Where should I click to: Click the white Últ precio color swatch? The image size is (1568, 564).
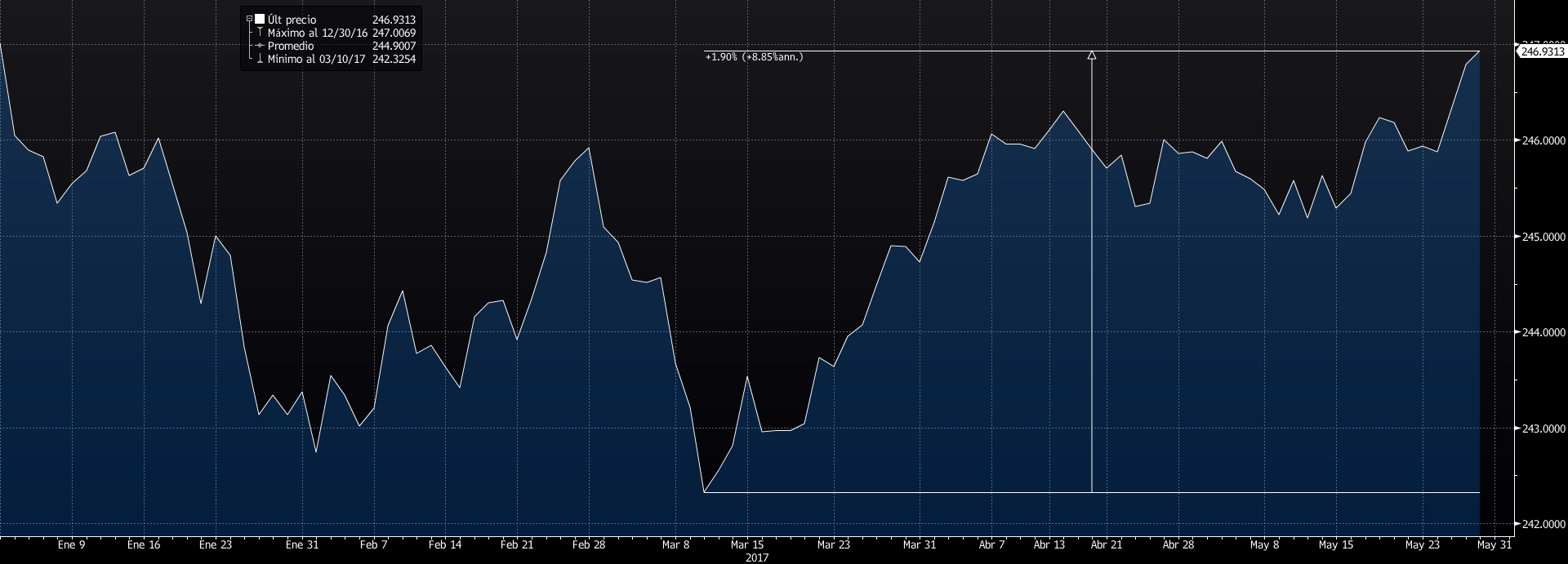[260, 20]
